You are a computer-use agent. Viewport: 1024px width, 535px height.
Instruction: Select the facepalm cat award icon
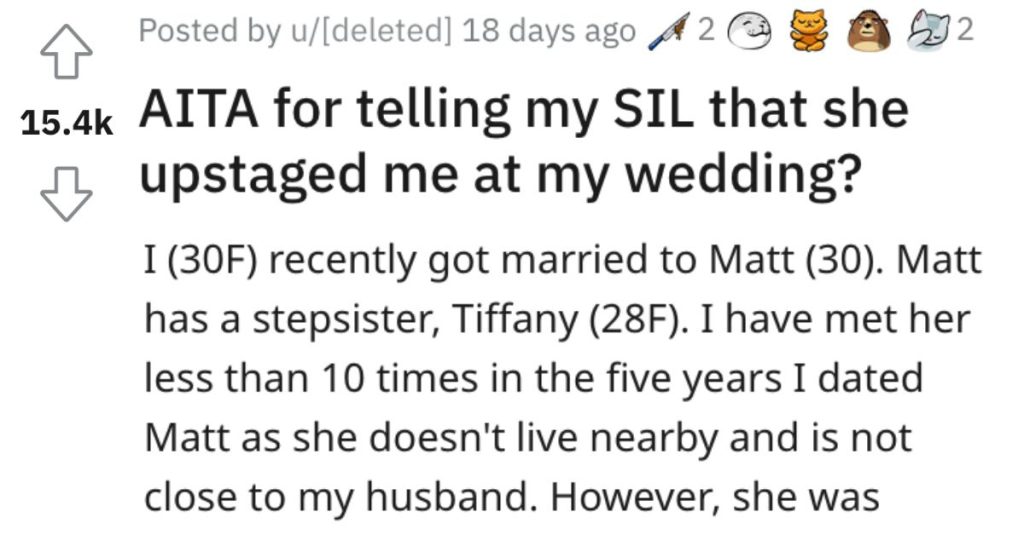point(930,31)
